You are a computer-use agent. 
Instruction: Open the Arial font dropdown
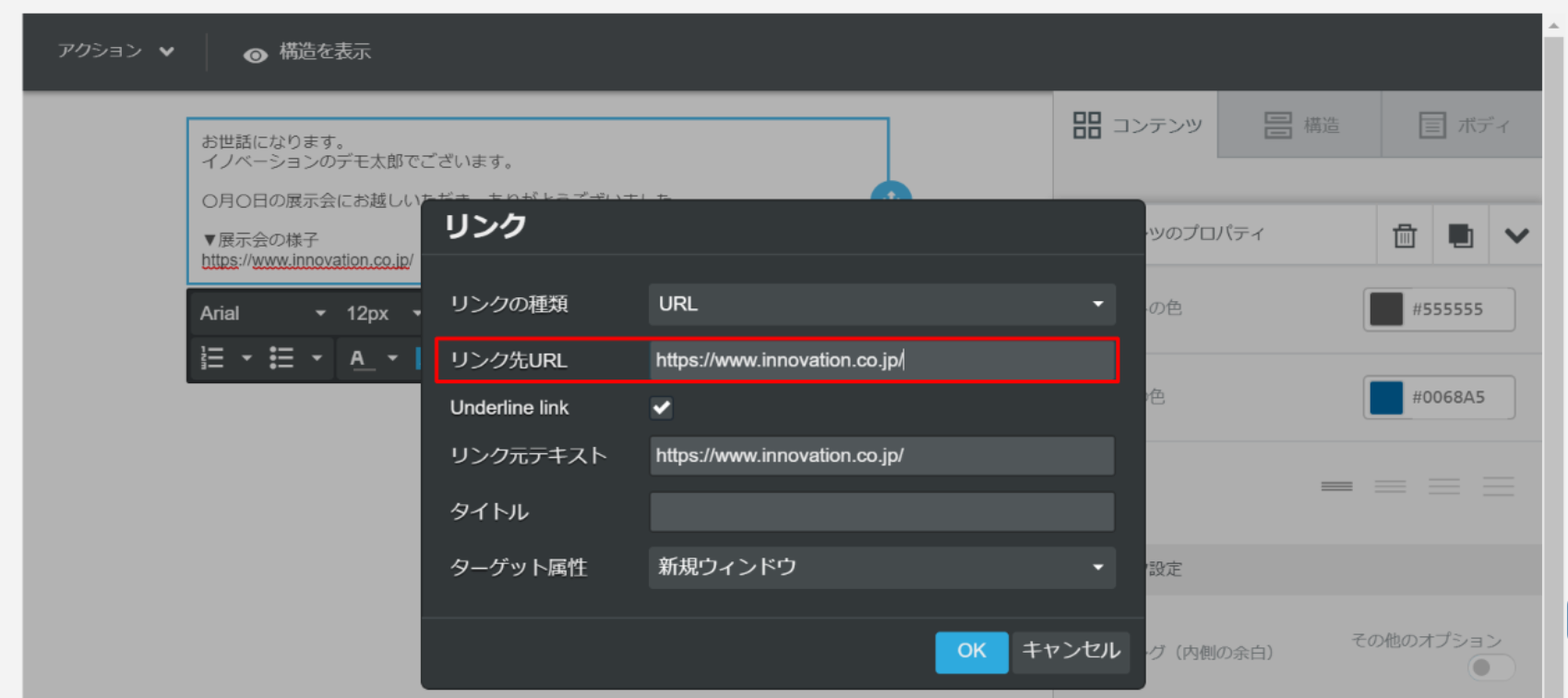[262, 314]
